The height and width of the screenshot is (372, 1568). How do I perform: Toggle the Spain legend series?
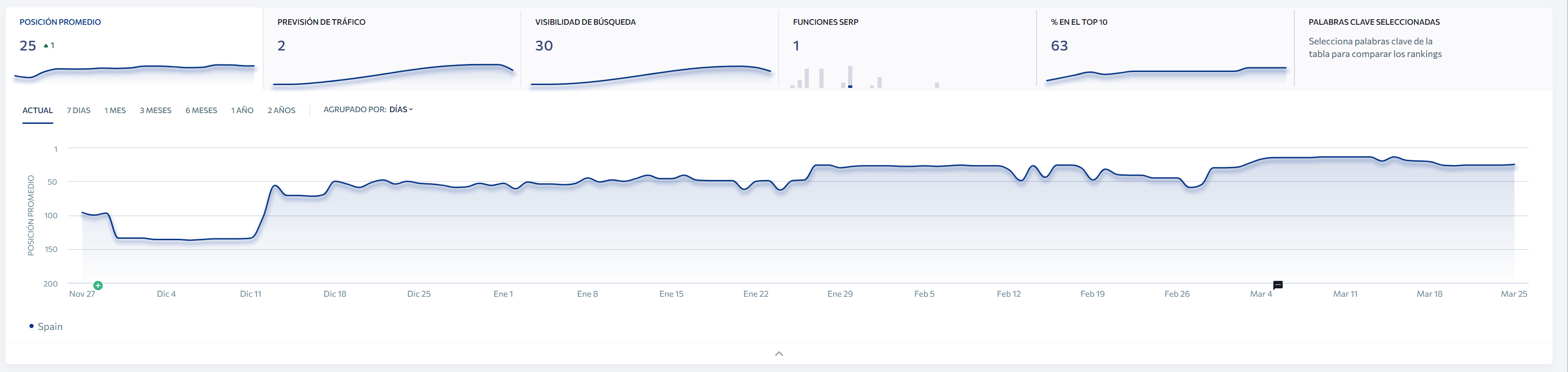click(x=46, y=326)
